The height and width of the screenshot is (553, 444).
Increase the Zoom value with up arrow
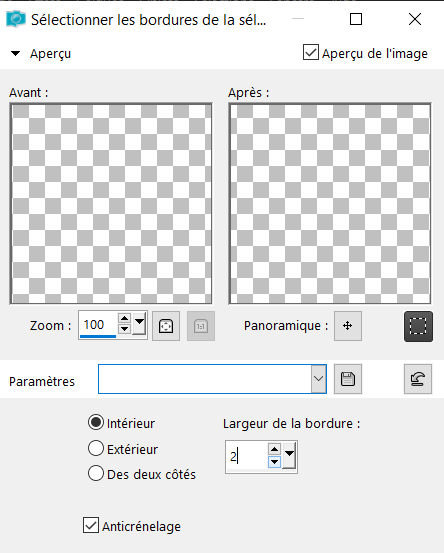(x=124, y=318)
